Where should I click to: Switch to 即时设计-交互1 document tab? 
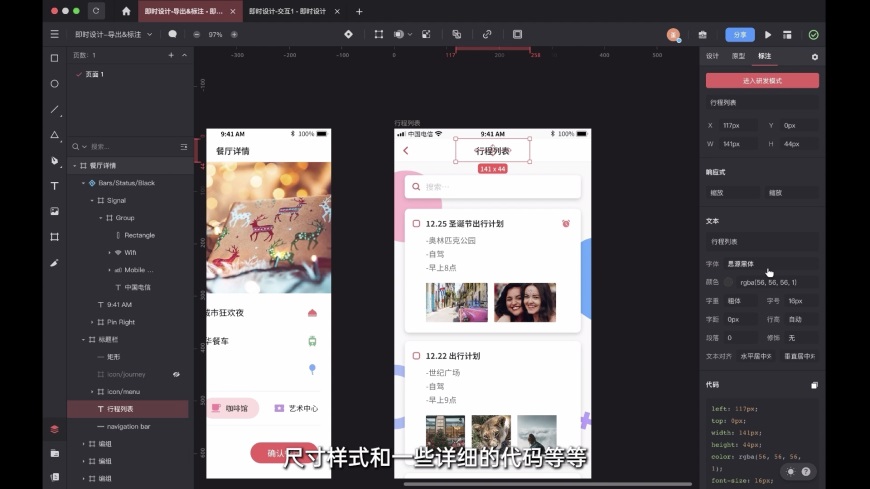coord(287,11)
